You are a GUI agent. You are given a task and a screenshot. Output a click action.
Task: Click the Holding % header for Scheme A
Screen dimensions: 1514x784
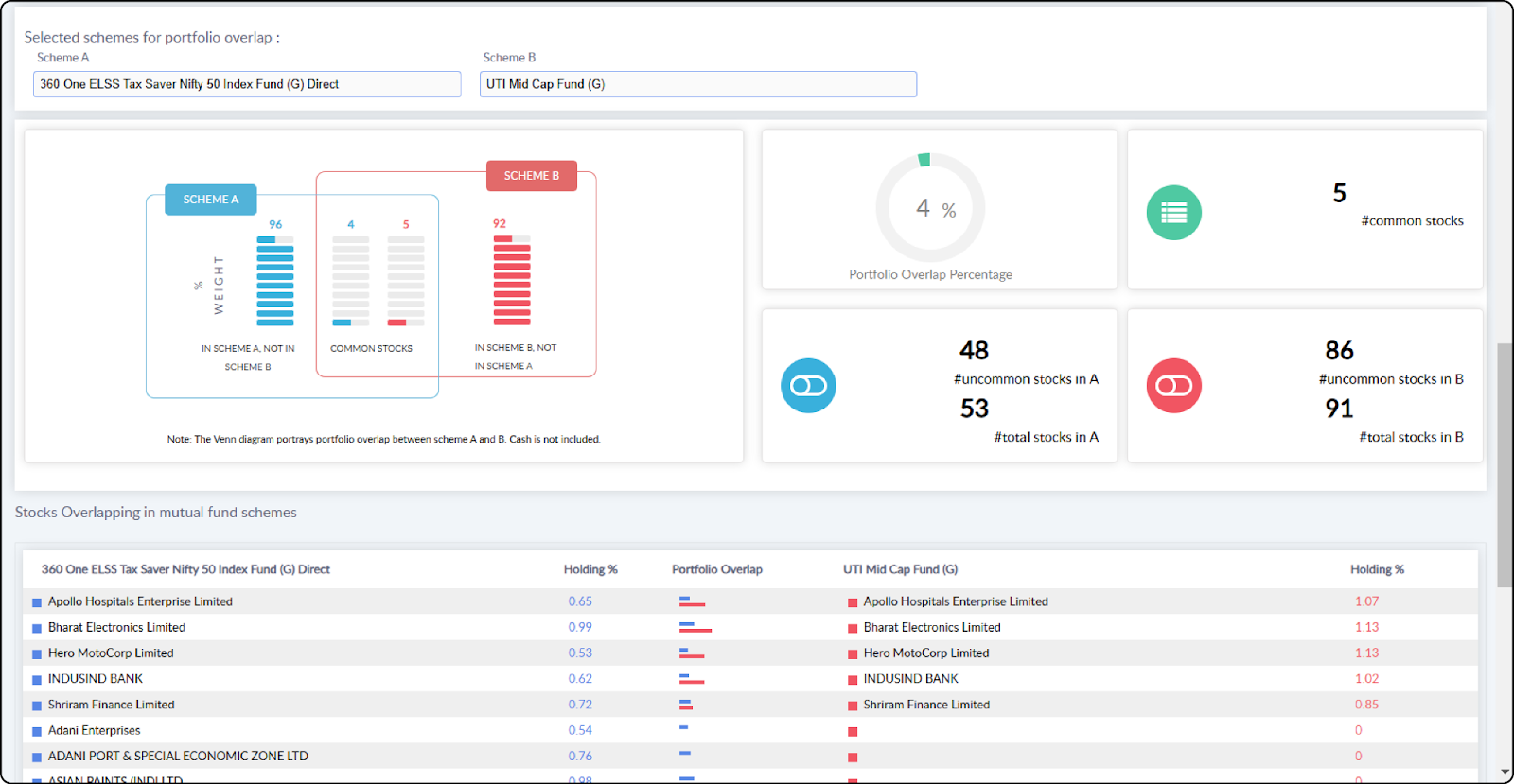(x=590, y=569)
